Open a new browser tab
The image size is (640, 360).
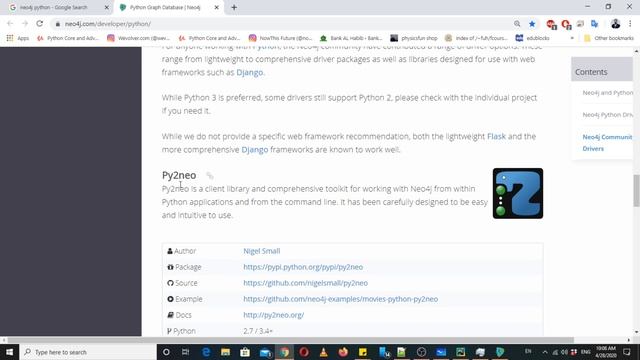point(234,7)
